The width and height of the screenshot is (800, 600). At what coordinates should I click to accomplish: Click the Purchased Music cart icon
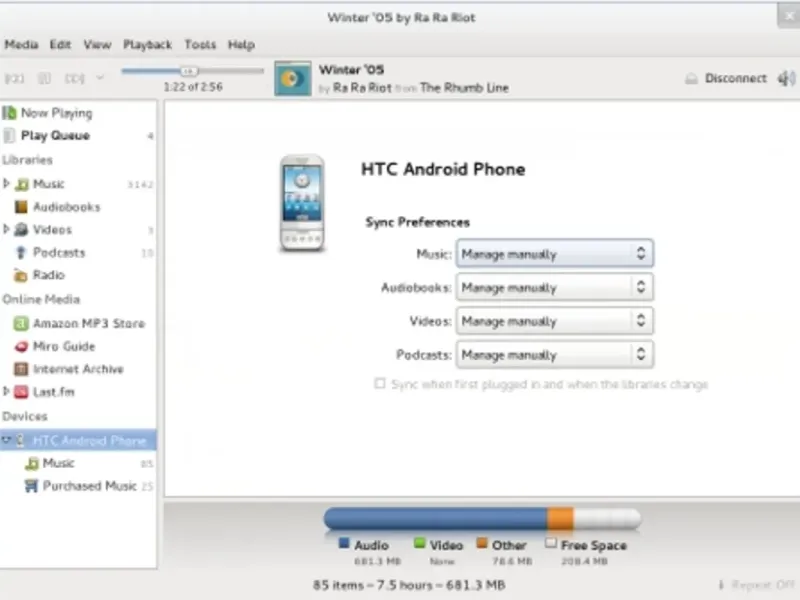tap(31, 486)
